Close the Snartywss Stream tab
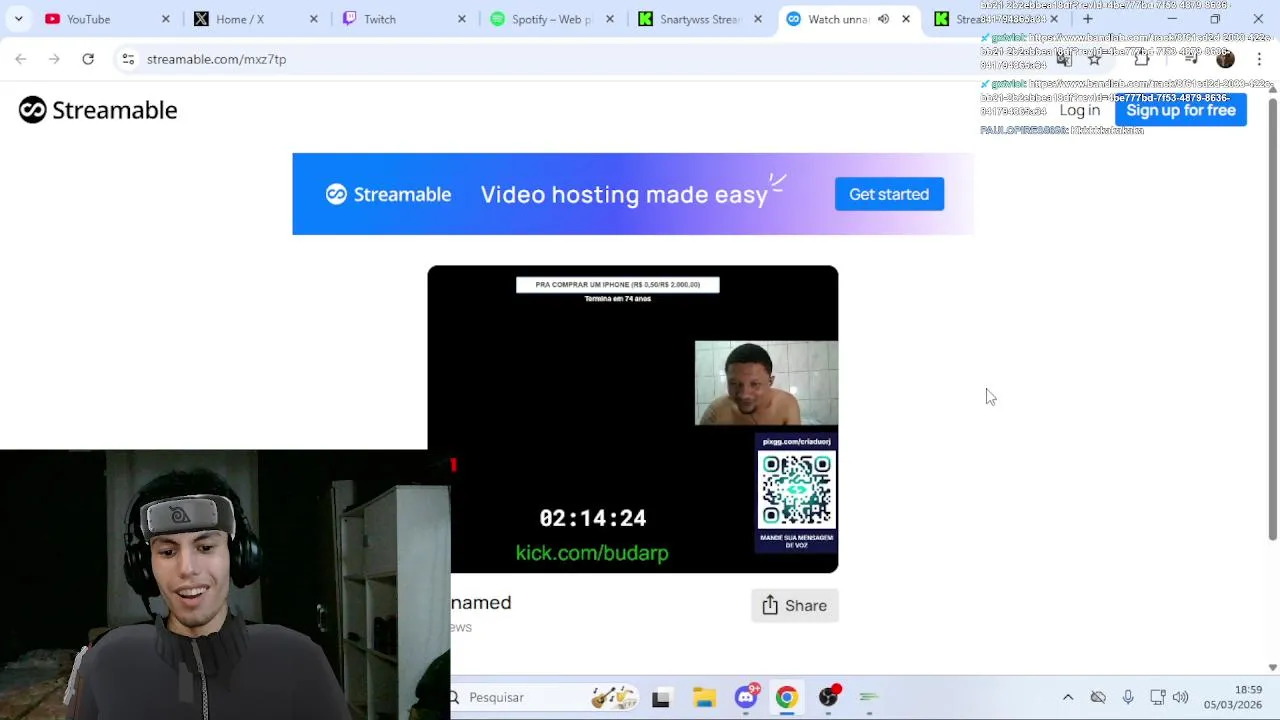Viewport: 1280px width, 720px height. pyautogui.click(x=758, y=19)
